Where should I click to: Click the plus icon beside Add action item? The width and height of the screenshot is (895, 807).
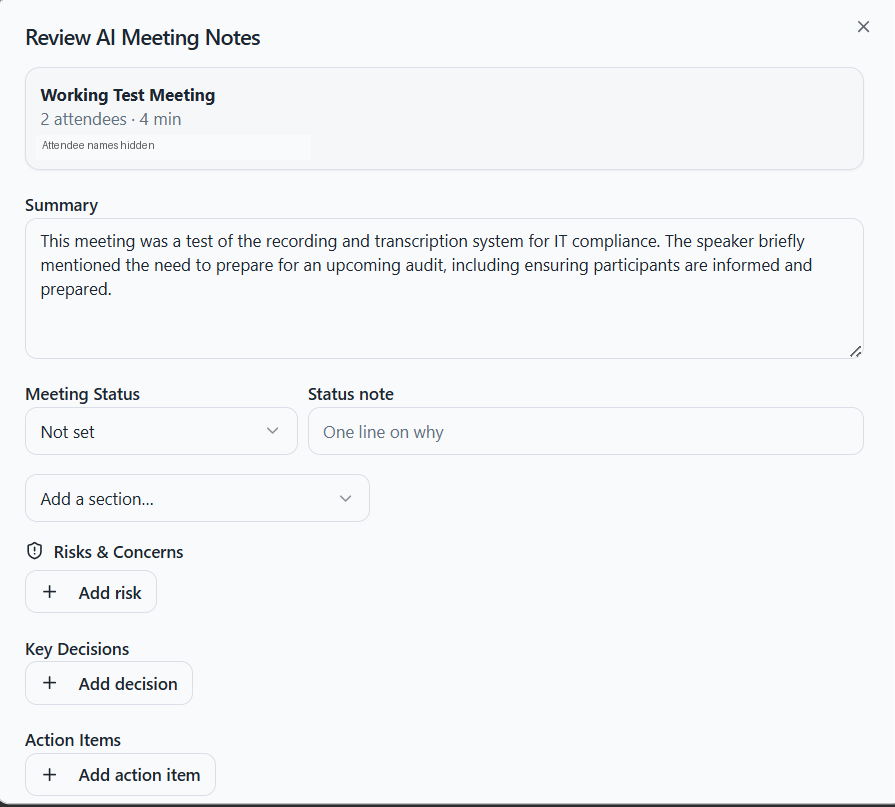50,774
